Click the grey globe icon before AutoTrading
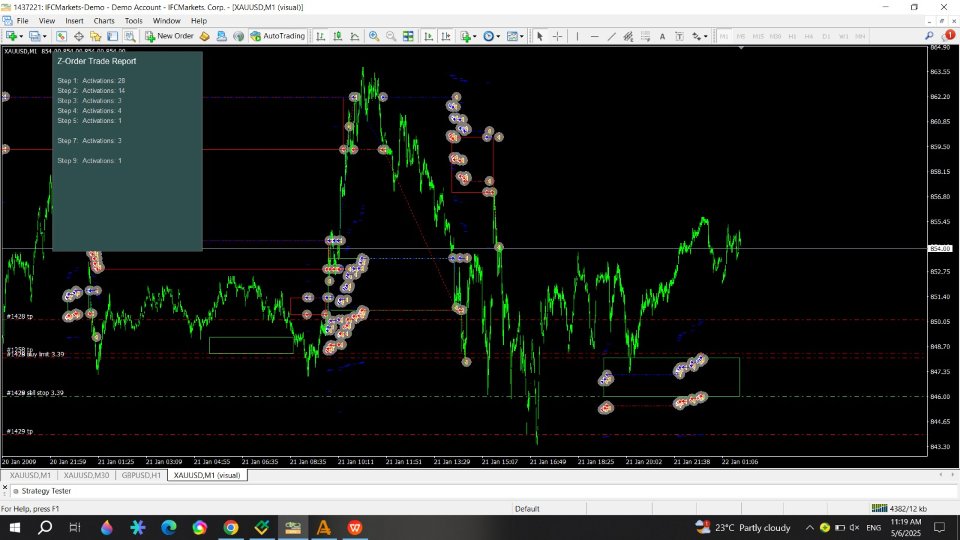This screenshot has width=960, height=540. [x=239, y=36]
